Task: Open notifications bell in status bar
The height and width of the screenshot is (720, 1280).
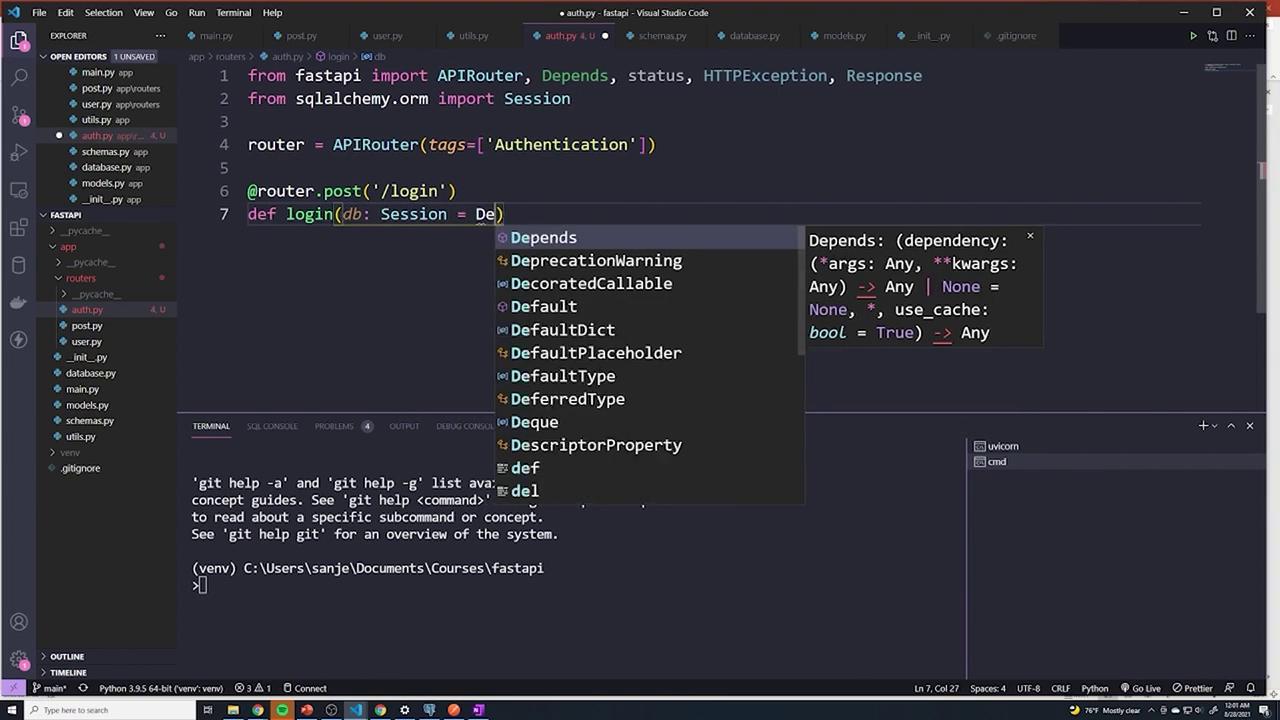Action: (x=1251, y=688)
